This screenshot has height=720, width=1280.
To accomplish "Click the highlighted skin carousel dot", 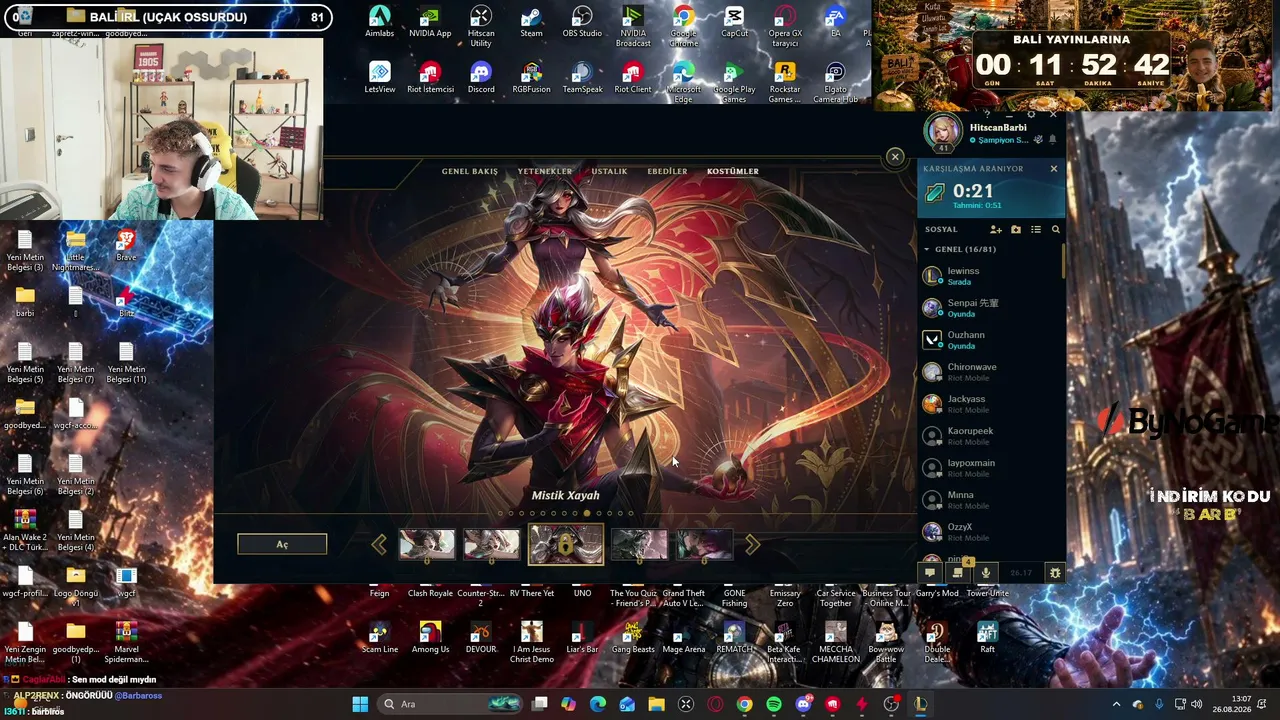I will coord(587,513).
